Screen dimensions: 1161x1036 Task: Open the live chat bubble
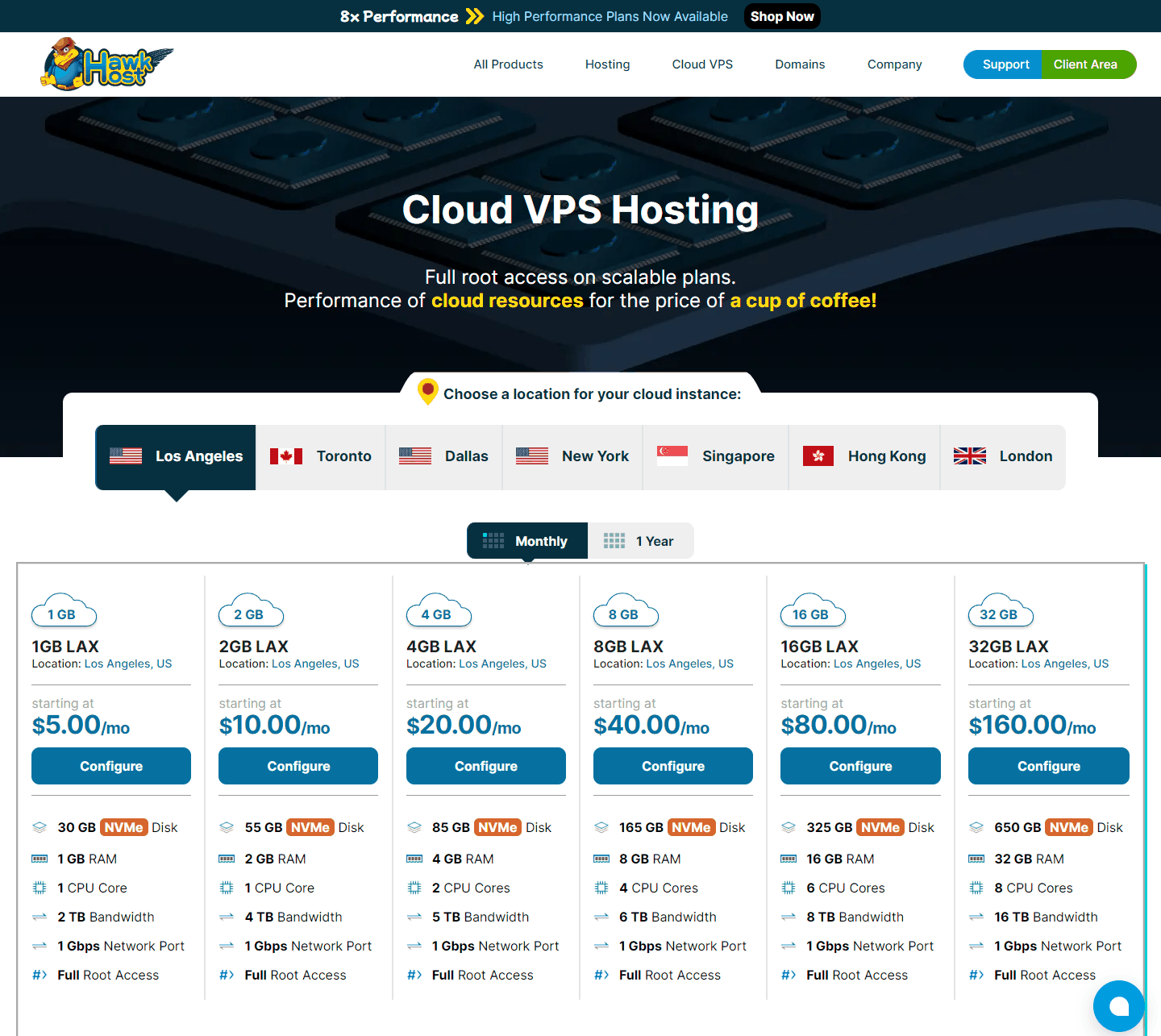(x=1119, y=1005)
